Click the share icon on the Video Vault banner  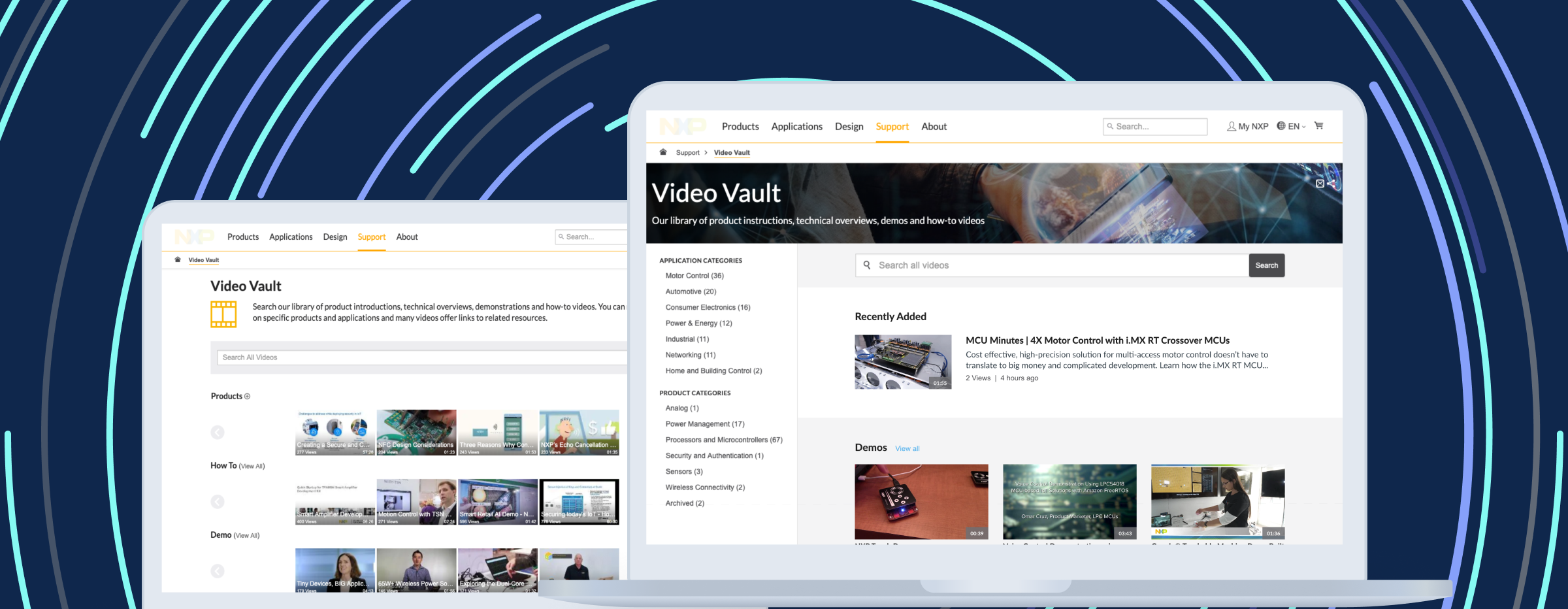[x=1331, y=184]
